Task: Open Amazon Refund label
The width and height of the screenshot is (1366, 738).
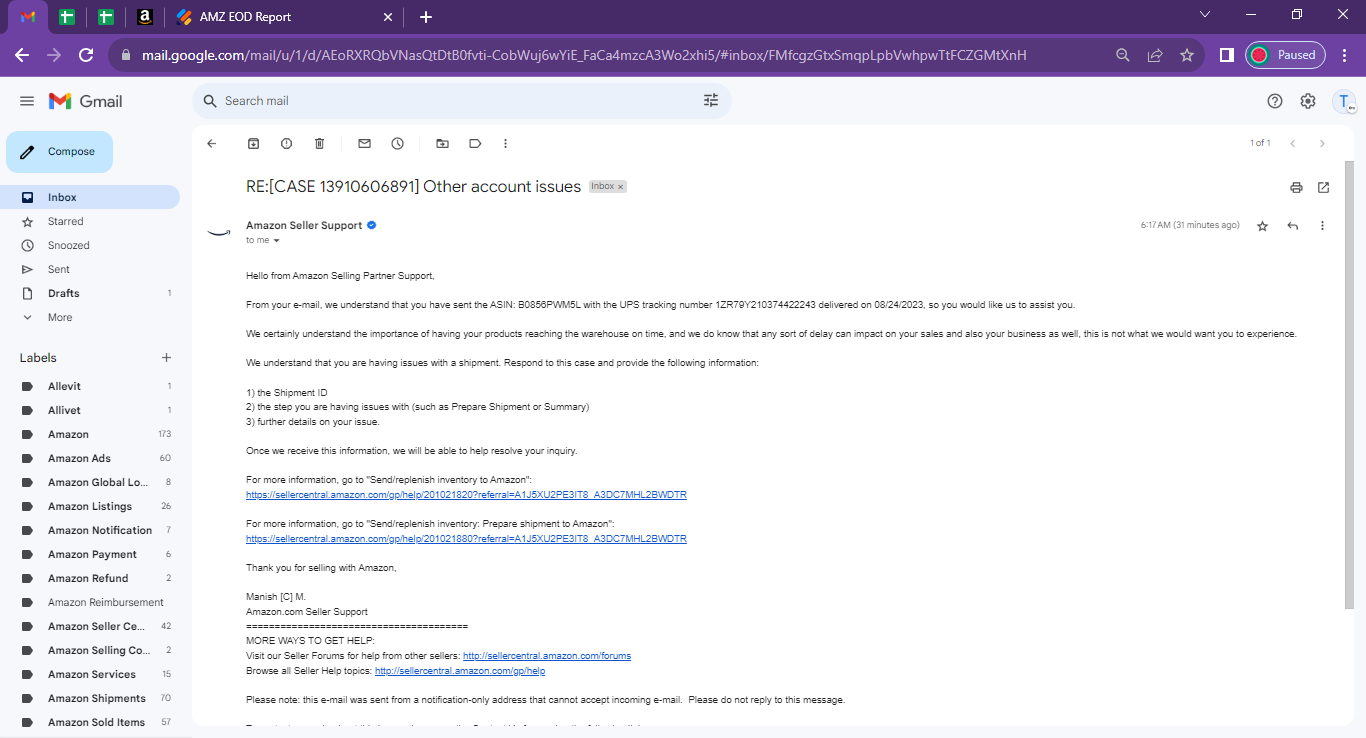Action: click(x=90, y=578)
